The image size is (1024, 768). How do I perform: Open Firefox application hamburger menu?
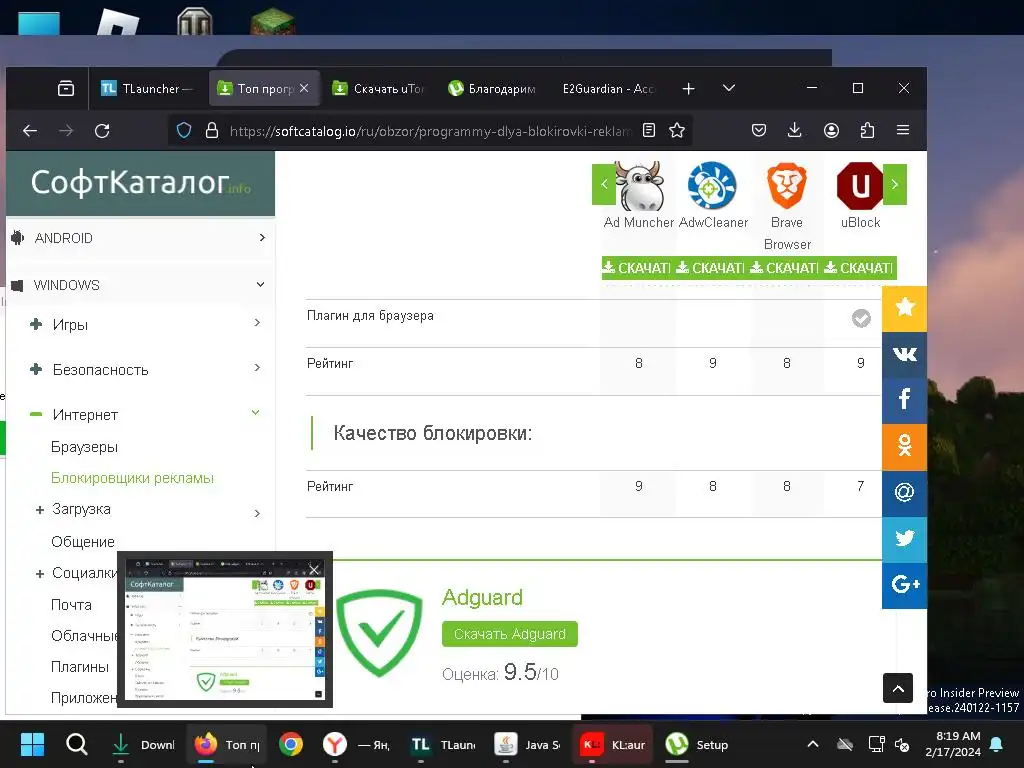(903, 130)
